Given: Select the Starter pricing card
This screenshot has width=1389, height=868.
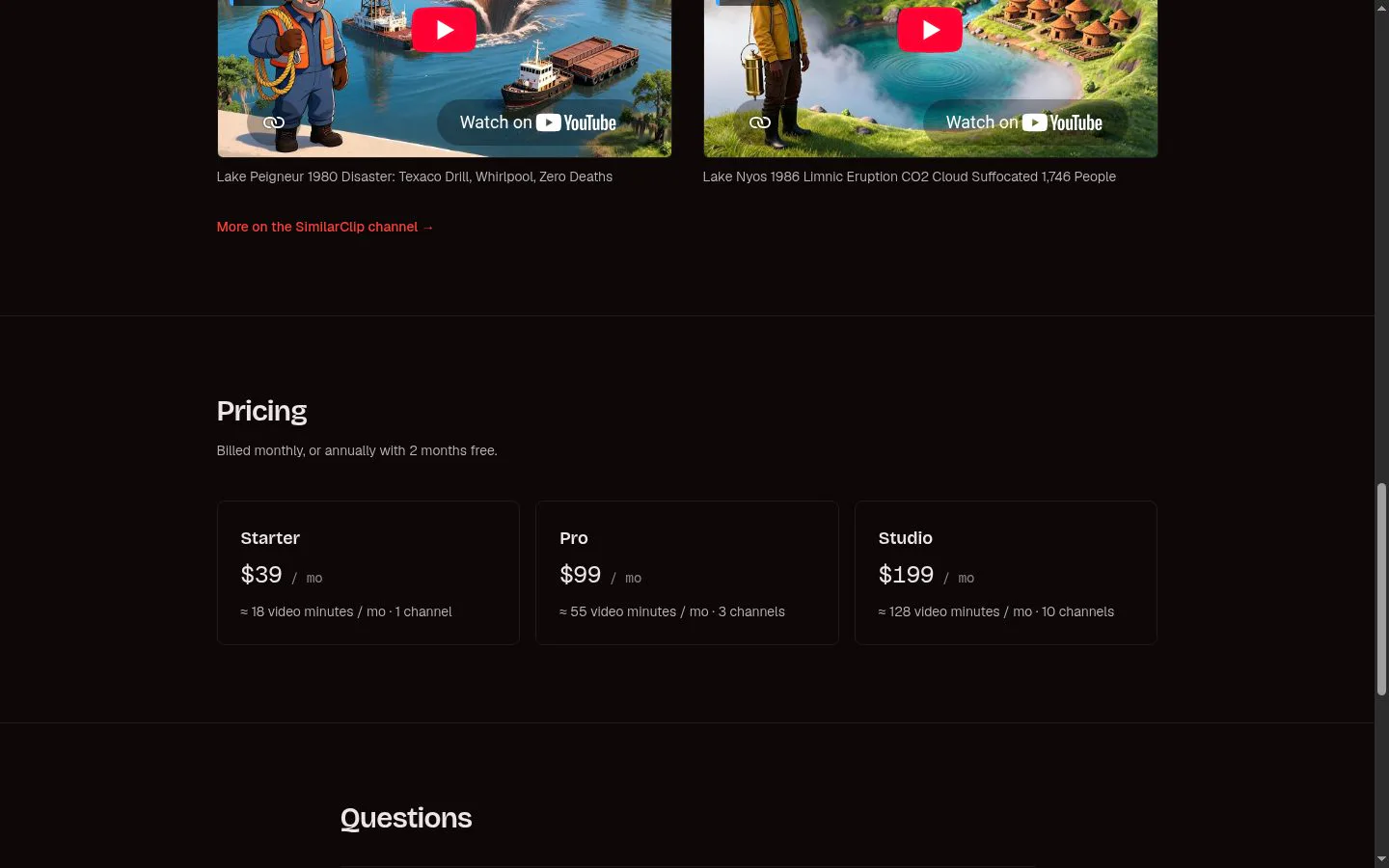Looking at the screenshot, I should click(368, 573).
